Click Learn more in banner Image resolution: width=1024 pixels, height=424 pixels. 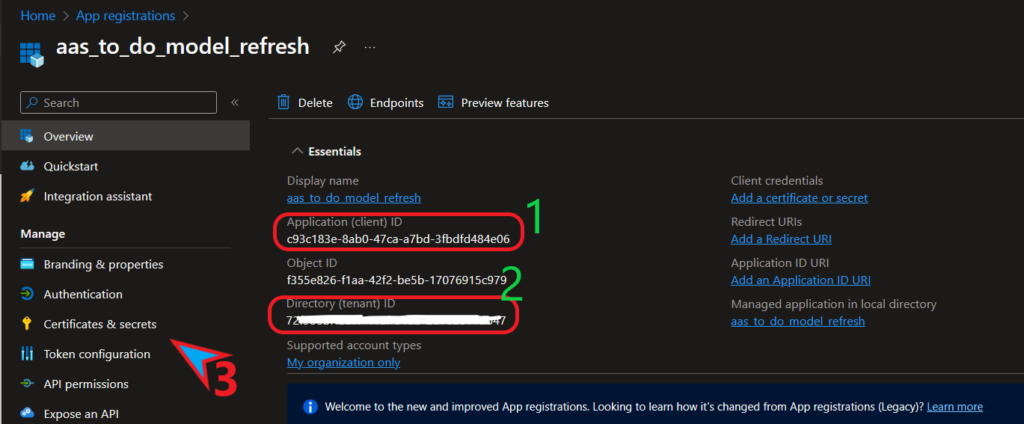[954, 406]
